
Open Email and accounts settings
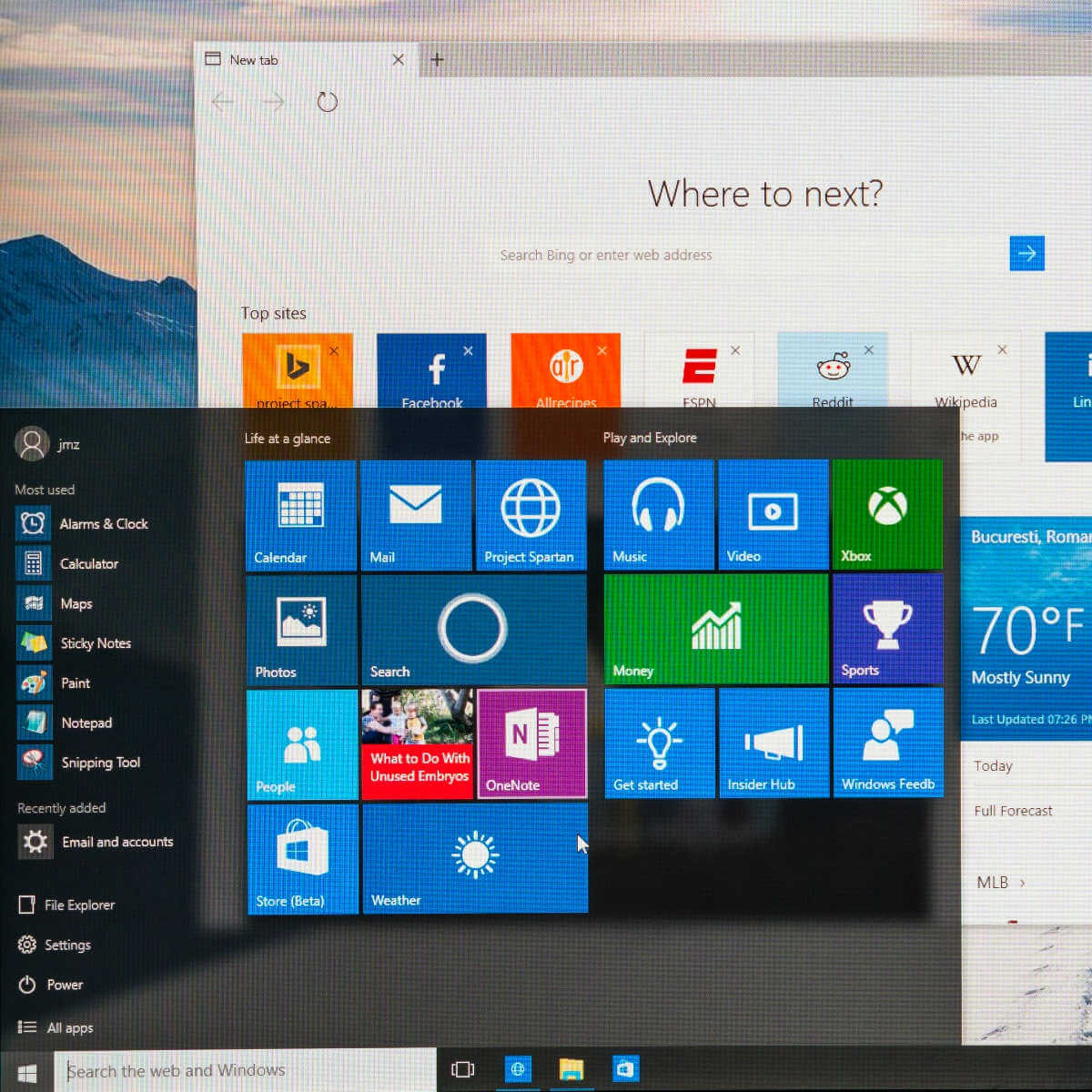97,842
